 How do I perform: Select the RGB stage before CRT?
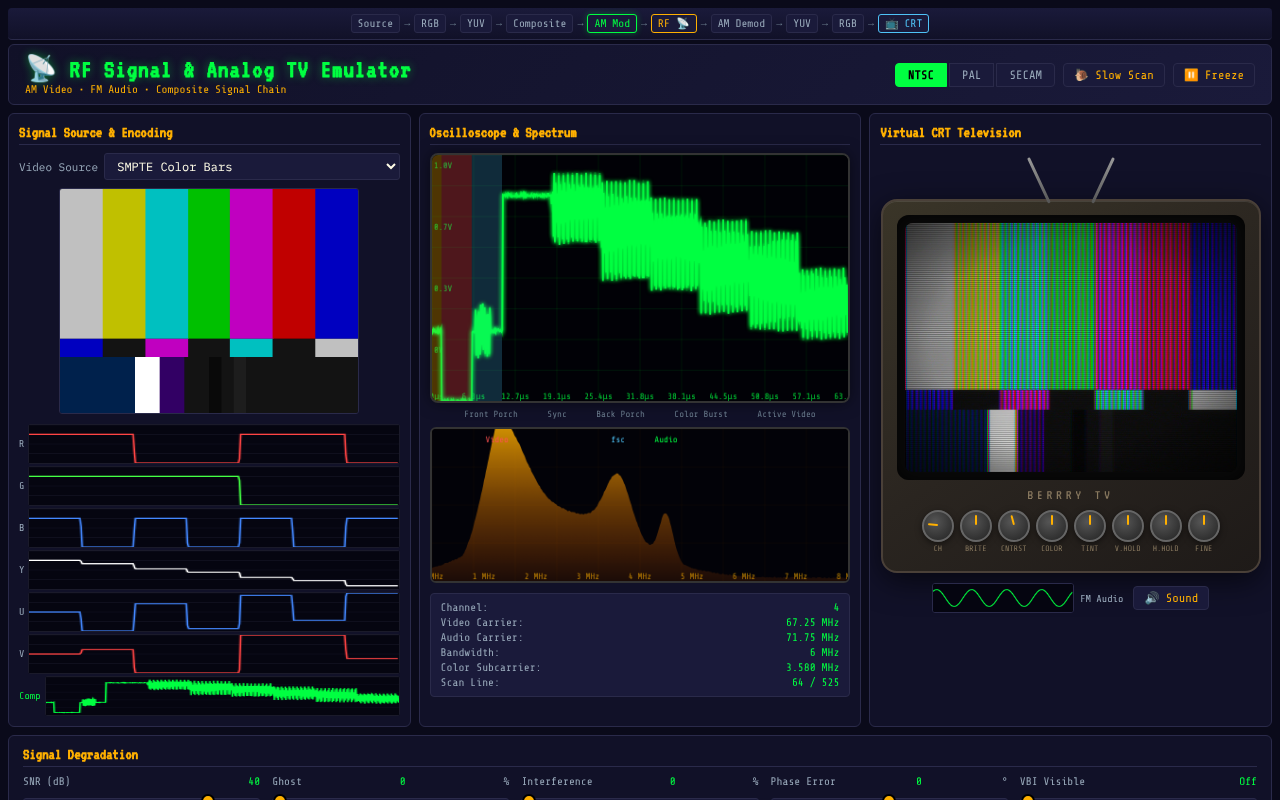pyautogui.click(x=848, y=23)
